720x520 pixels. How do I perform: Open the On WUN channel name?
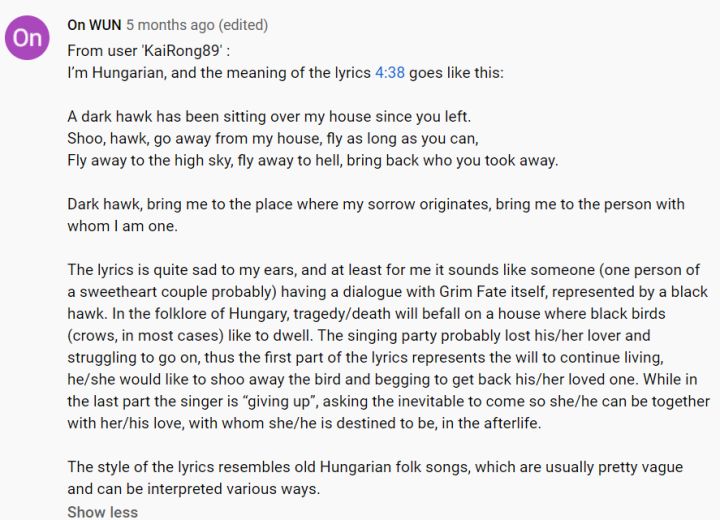tap(94, 25)
